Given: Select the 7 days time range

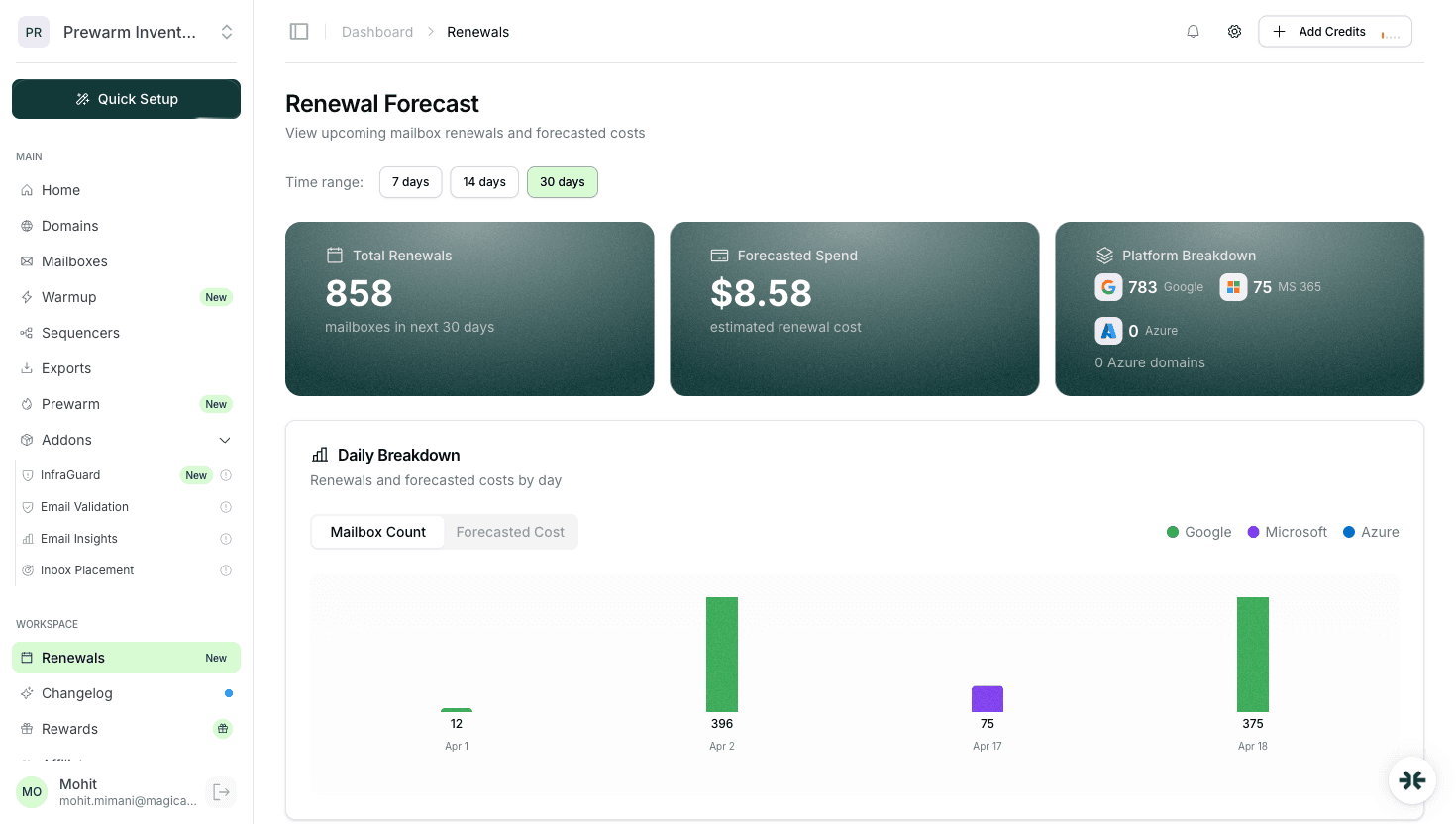Looking at the screenshot, I should [410, 182].
